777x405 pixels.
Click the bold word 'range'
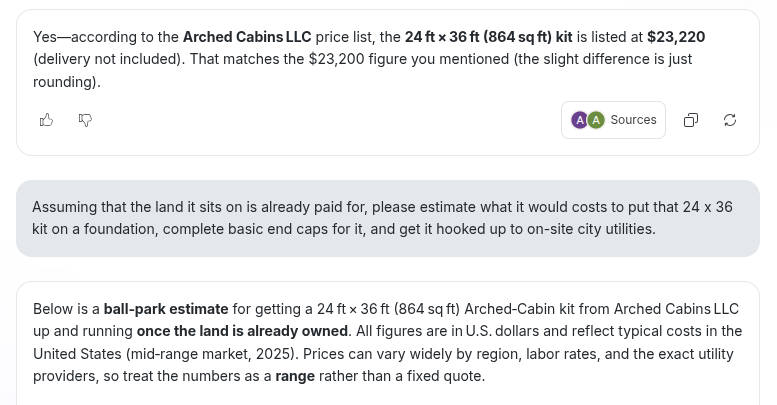point(295,376)
